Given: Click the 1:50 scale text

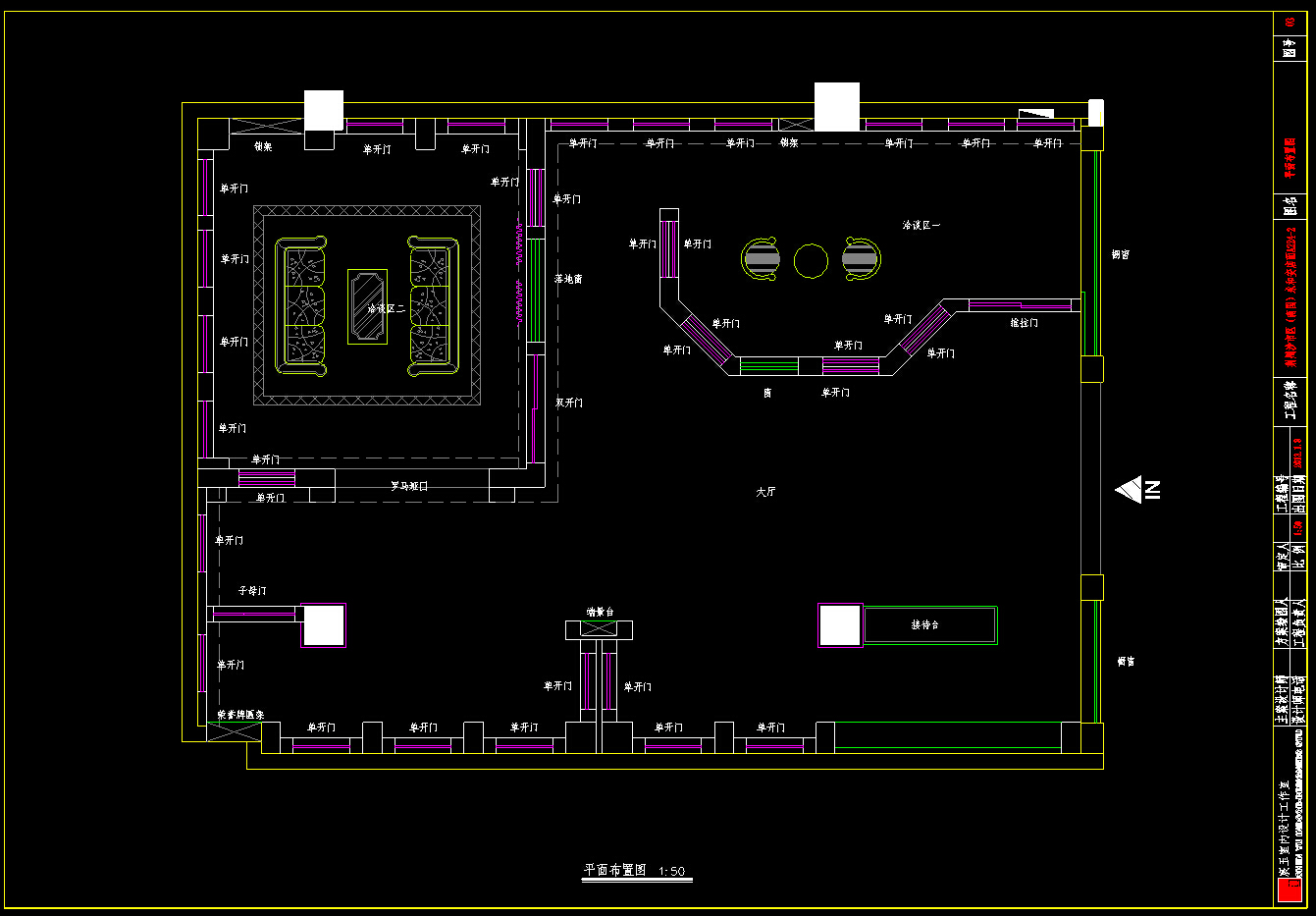Looking at the screenshot, I should pos(671,871).
